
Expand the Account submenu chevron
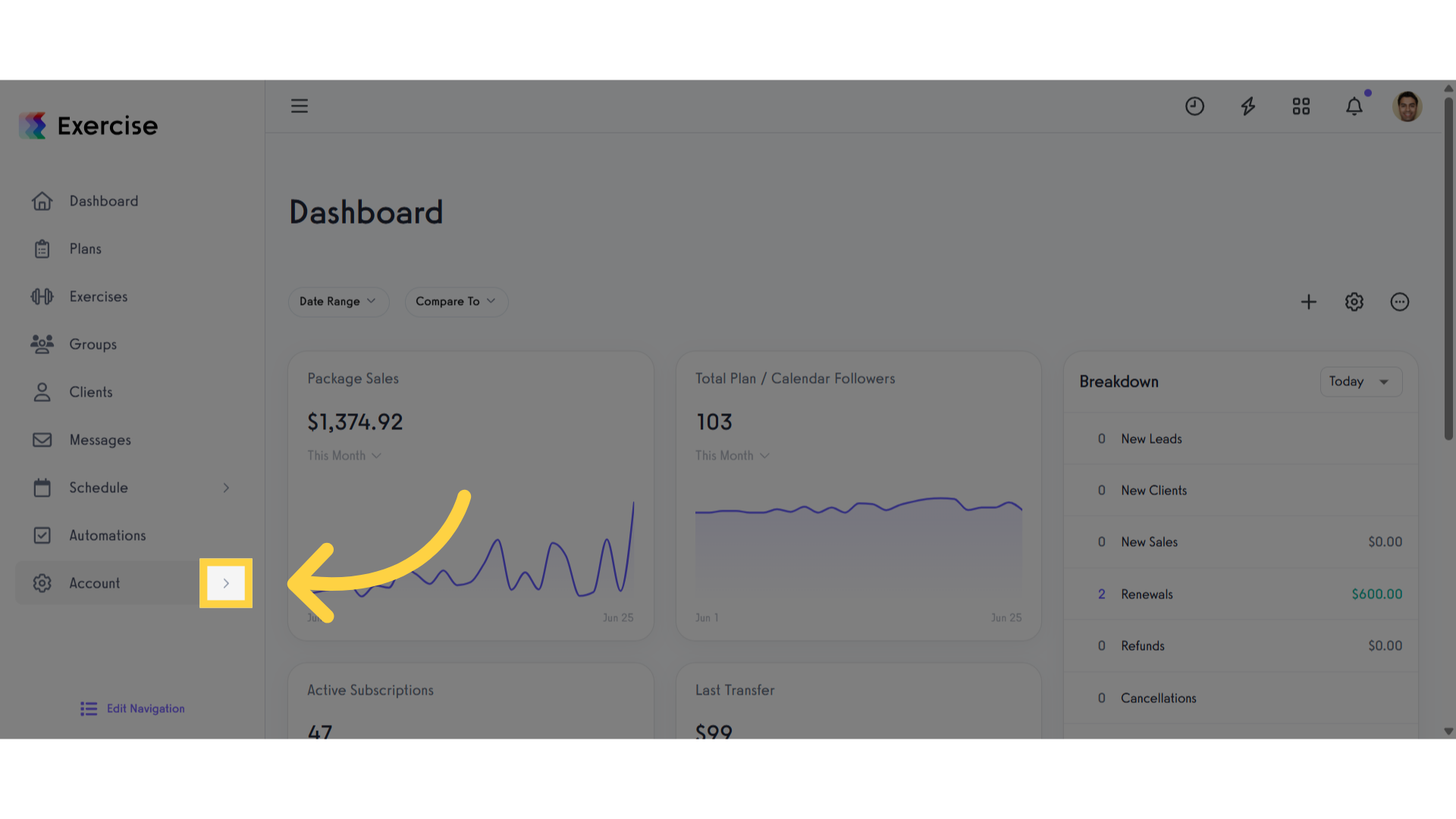pos(226,583)
